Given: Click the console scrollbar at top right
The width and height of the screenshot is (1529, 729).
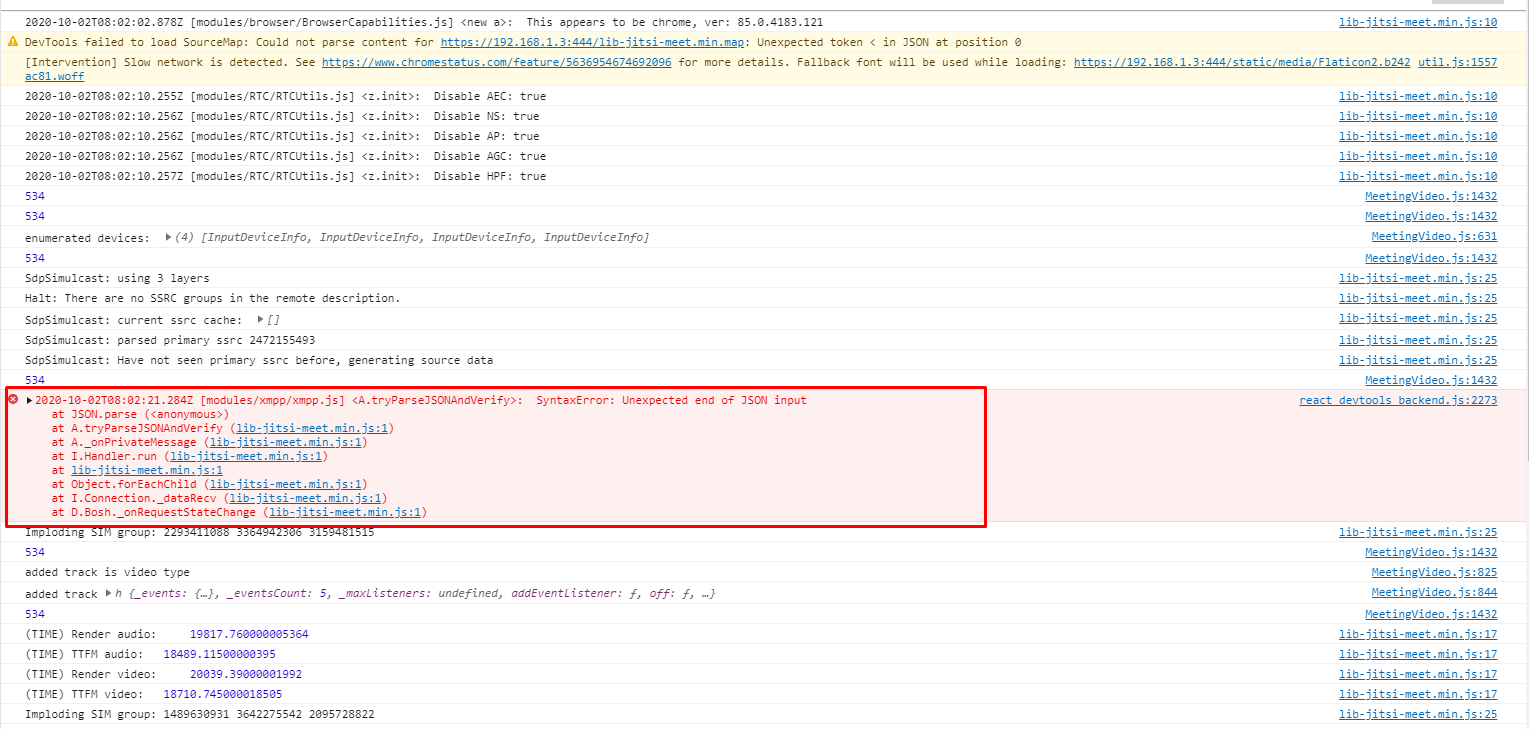Looking at the screenshot, I should tap(1522, 15).
